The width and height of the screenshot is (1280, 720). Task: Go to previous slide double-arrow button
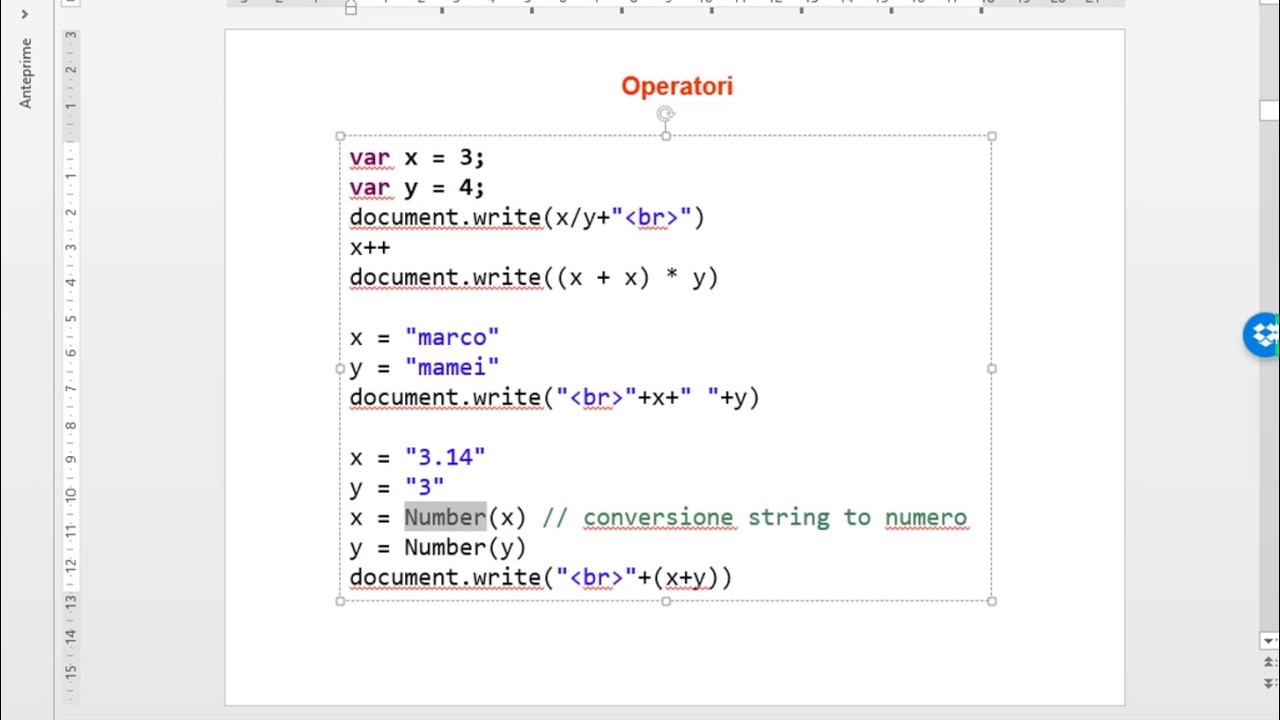[1268, 664]
